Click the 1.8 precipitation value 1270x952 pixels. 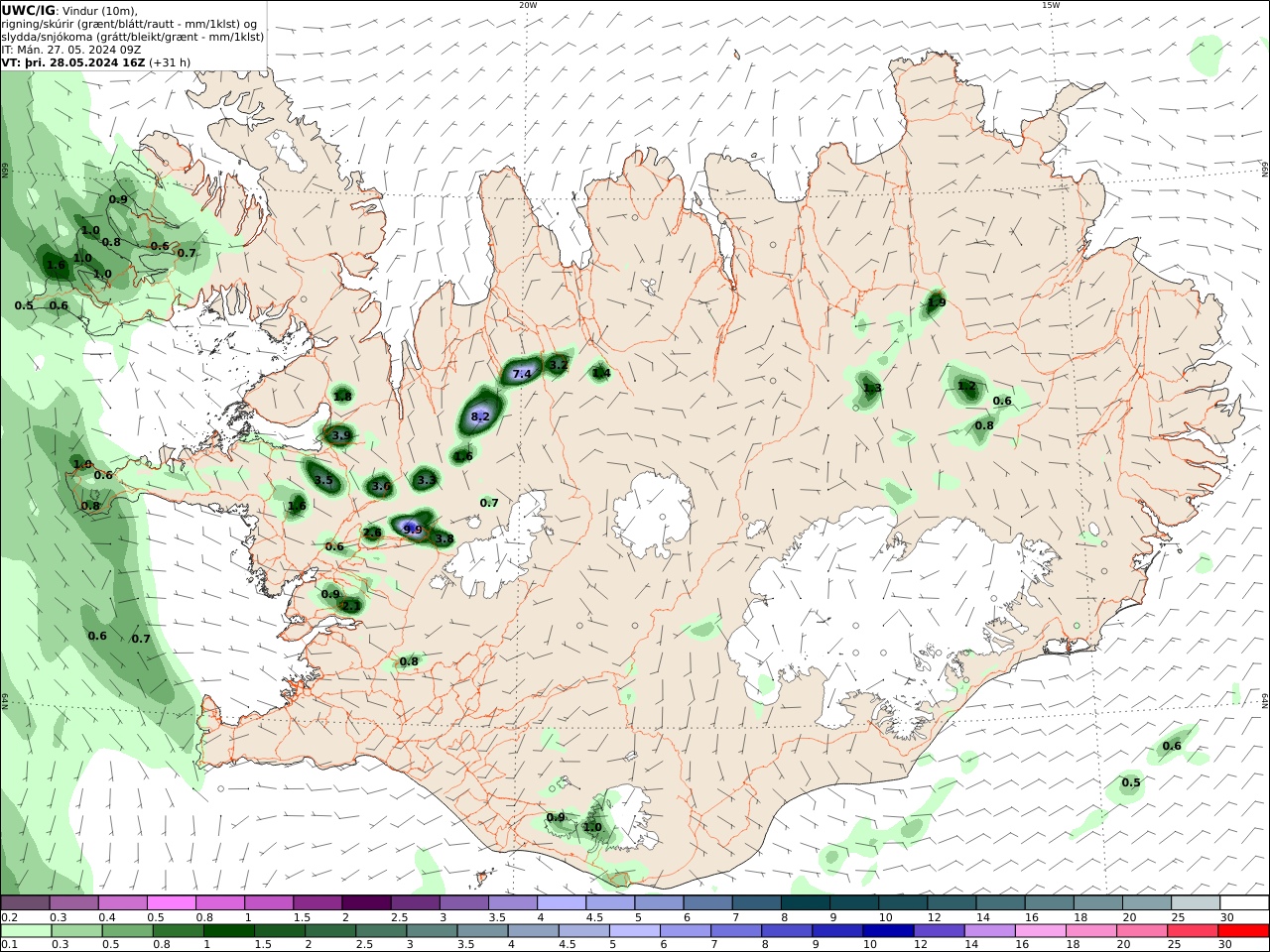[x=342, y=397]
